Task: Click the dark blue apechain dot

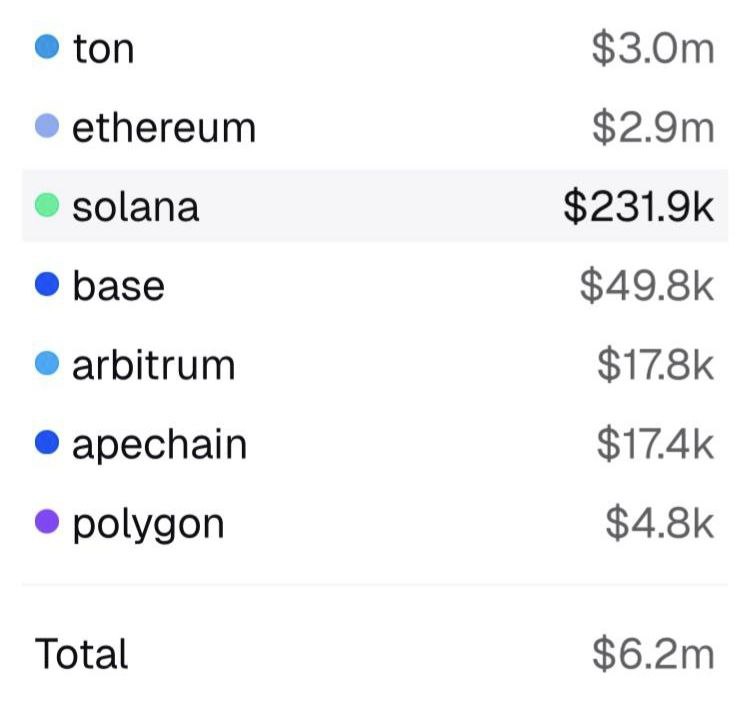Action: click(x=47, y=443)
